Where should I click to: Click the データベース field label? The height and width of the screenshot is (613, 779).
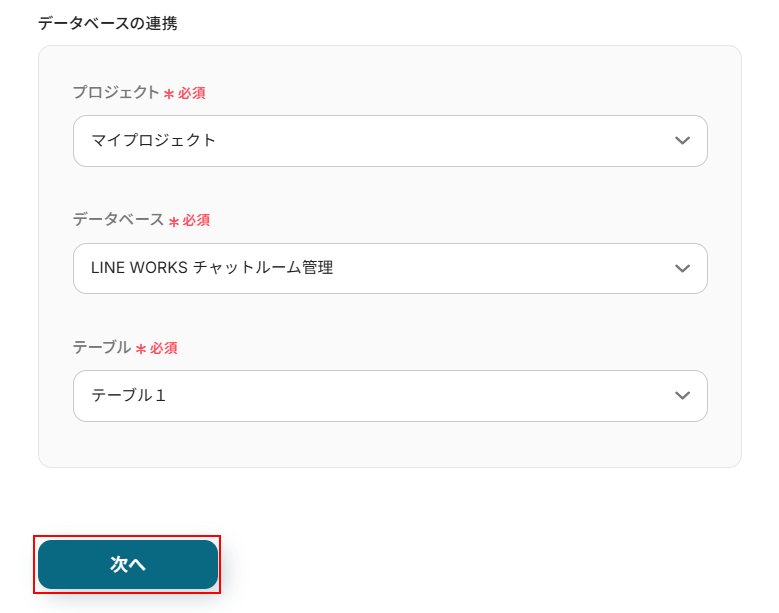[x=118, y=220]
